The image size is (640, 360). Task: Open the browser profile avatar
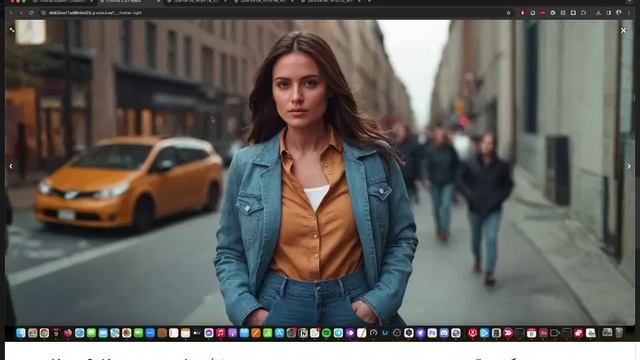pos(619,13)
